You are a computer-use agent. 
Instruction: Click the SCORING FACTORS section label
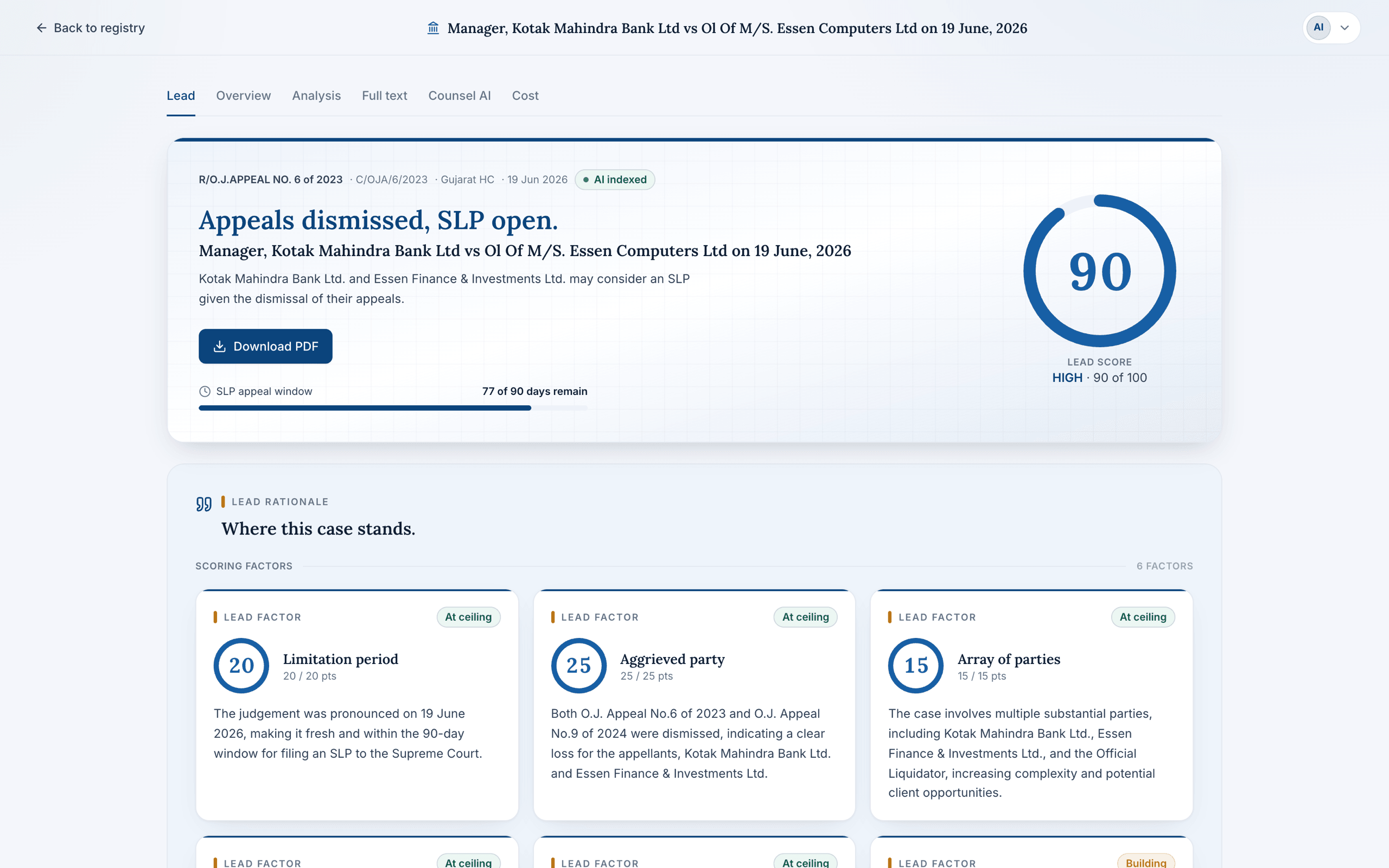244,566
